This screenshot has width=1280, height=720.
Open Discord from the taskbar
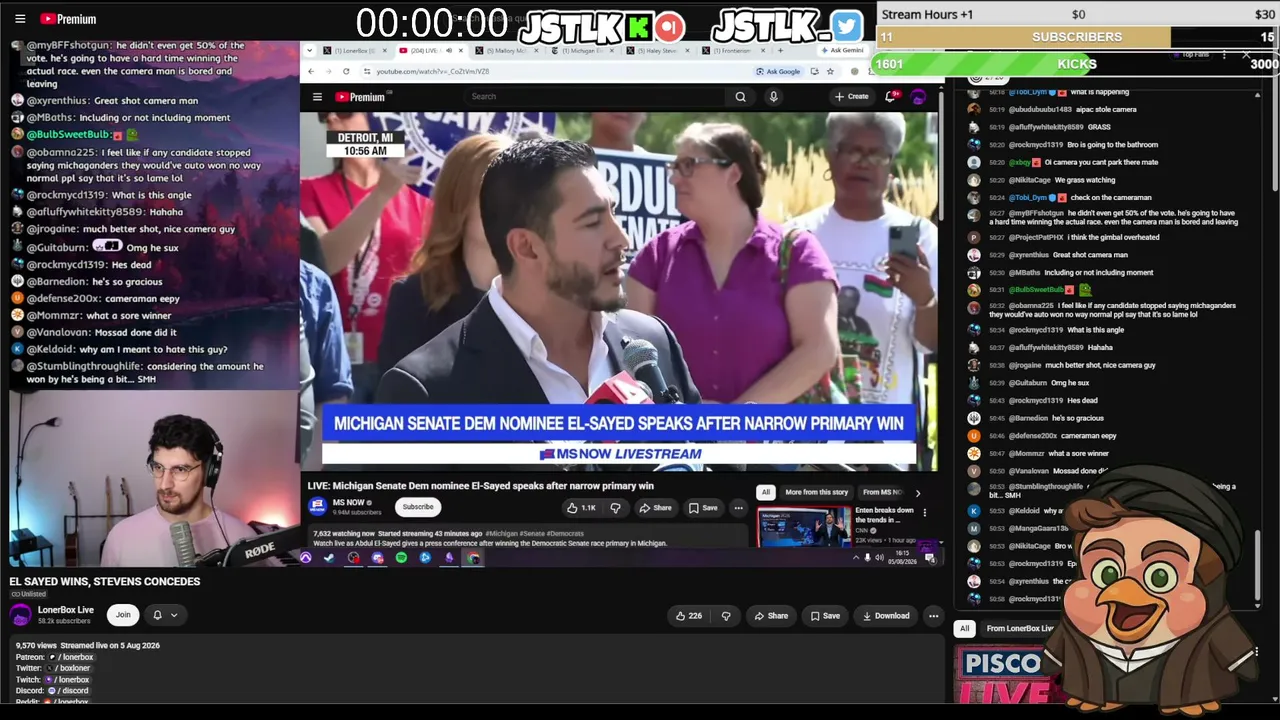click(x=377, y=558)
